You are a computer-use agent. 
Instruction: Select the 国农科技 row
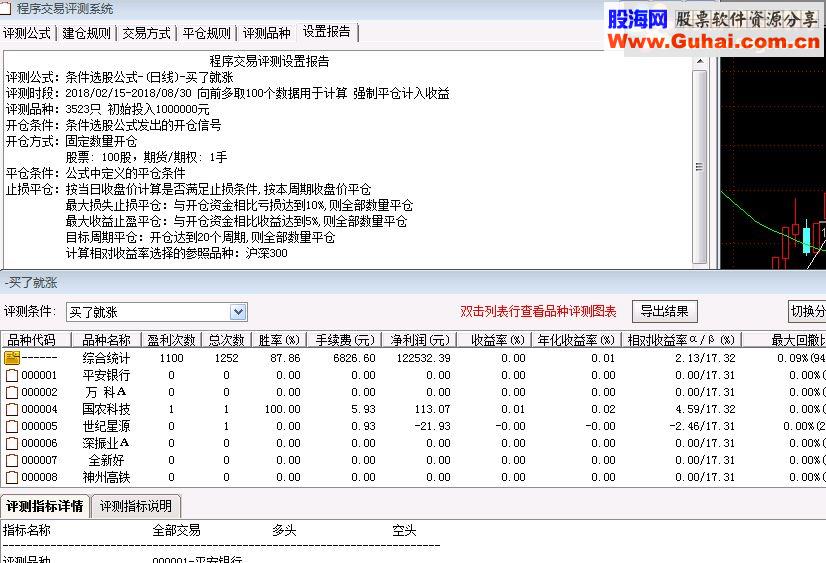[413, 409]
